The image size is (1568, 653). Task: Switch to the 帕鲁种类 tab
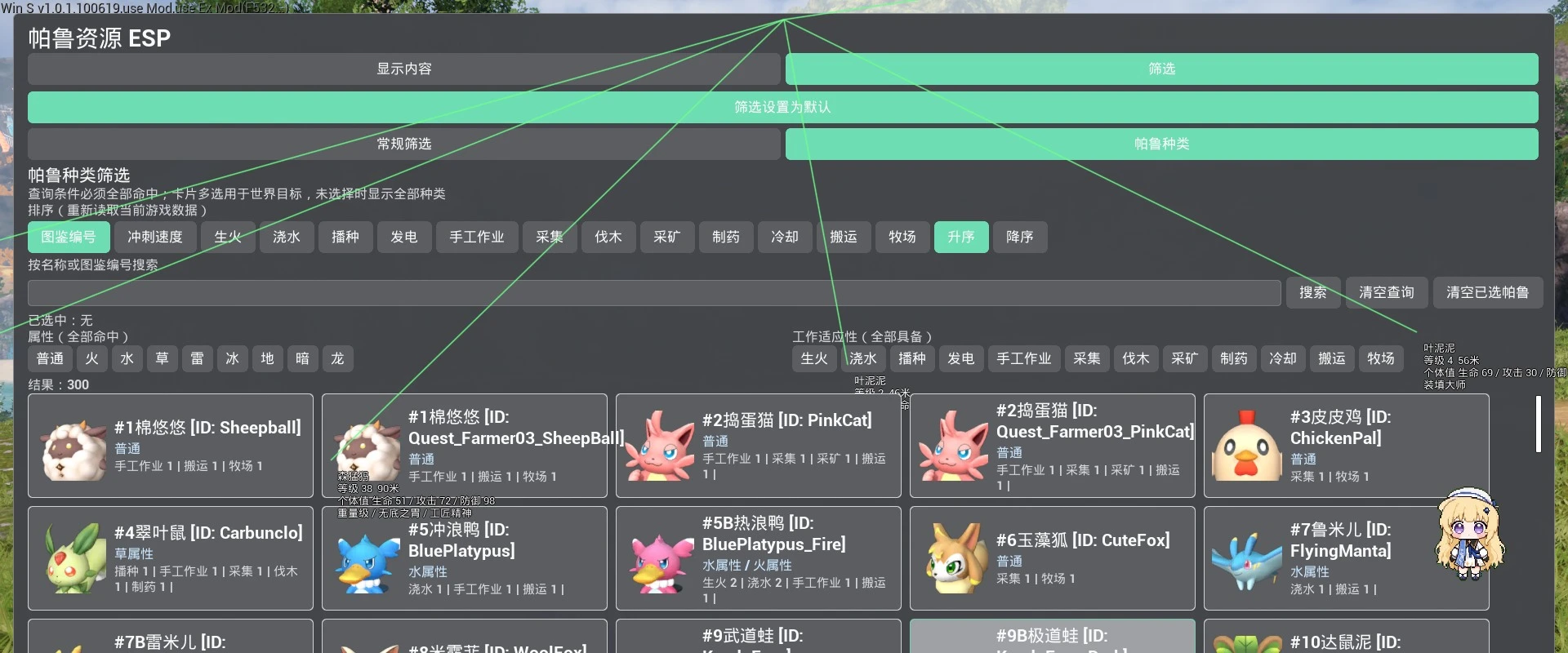(x=1162, y=144)
